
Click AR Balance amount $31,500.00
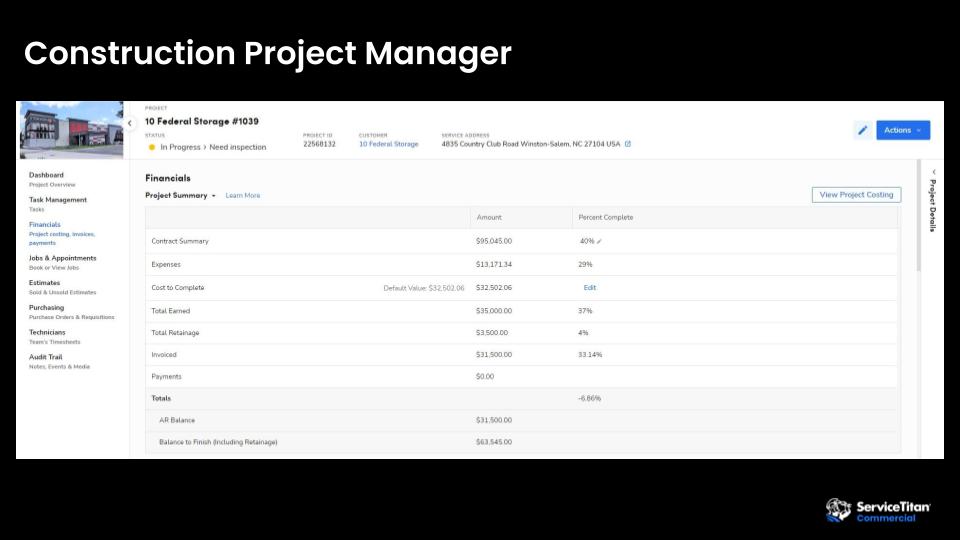[x=493, y=420]
